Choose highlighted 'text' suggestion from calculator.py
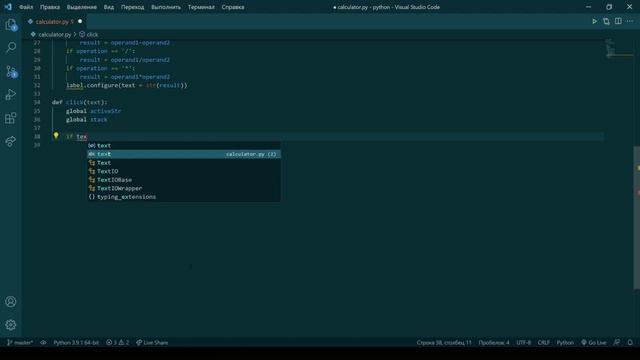640x360 pixels. click(184, 154)
